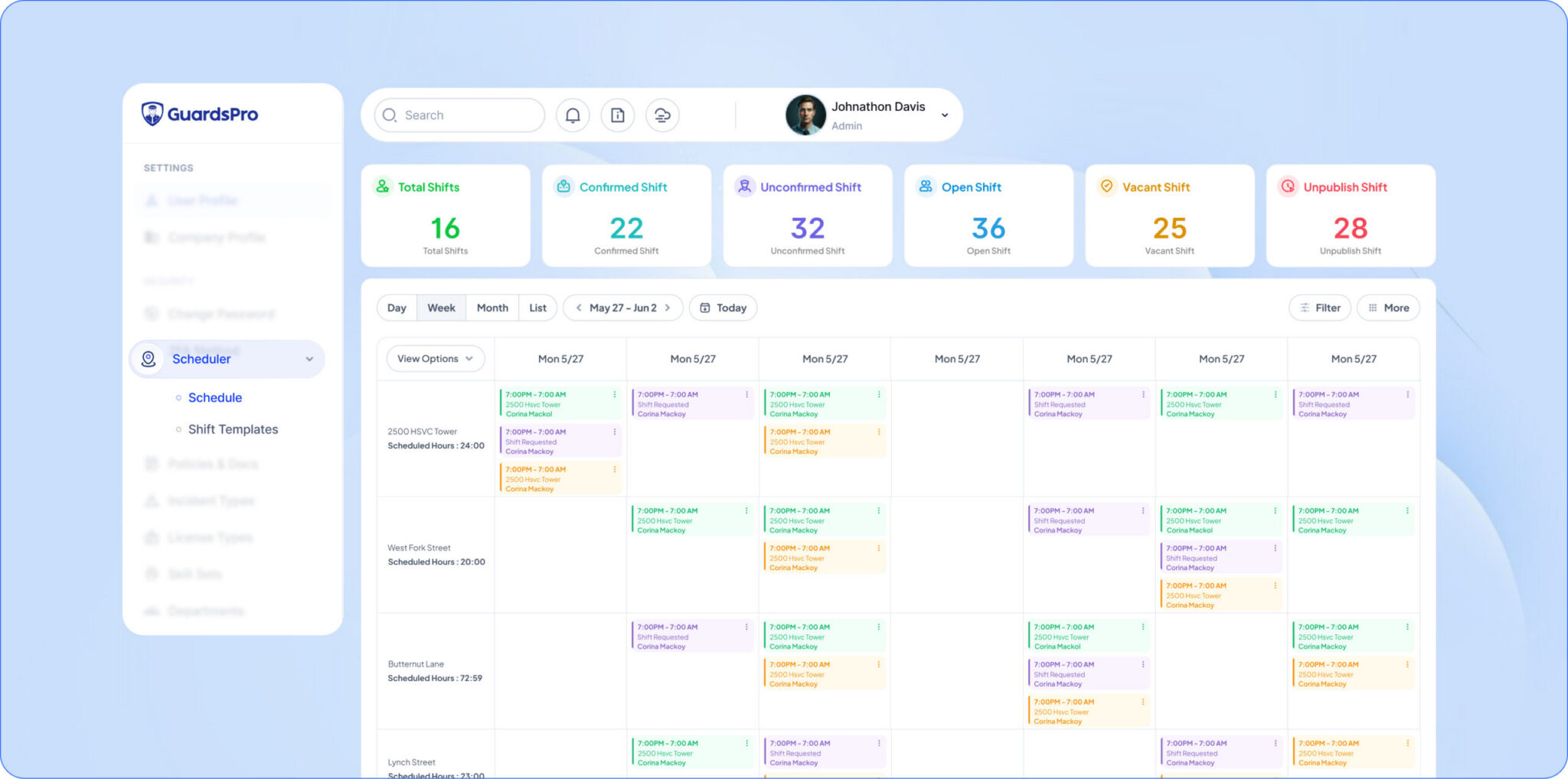
Task: Open the View Options dropdown
Action: [x=435, y=359]
